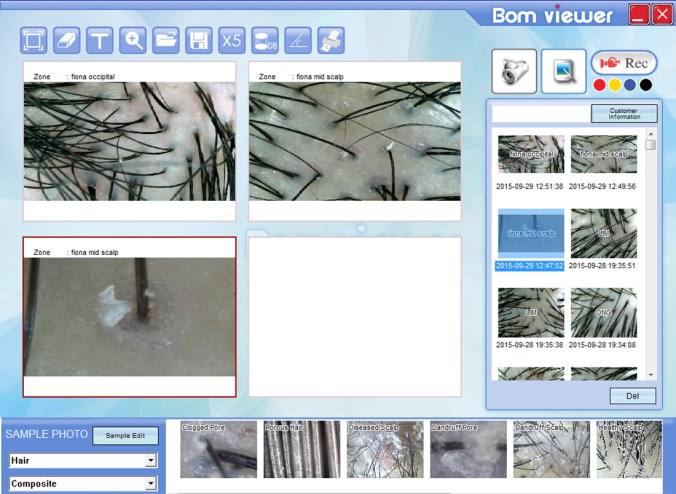Toggle the X5 magnification button
This screenshot has height=494, width=676.
[232, 41]
